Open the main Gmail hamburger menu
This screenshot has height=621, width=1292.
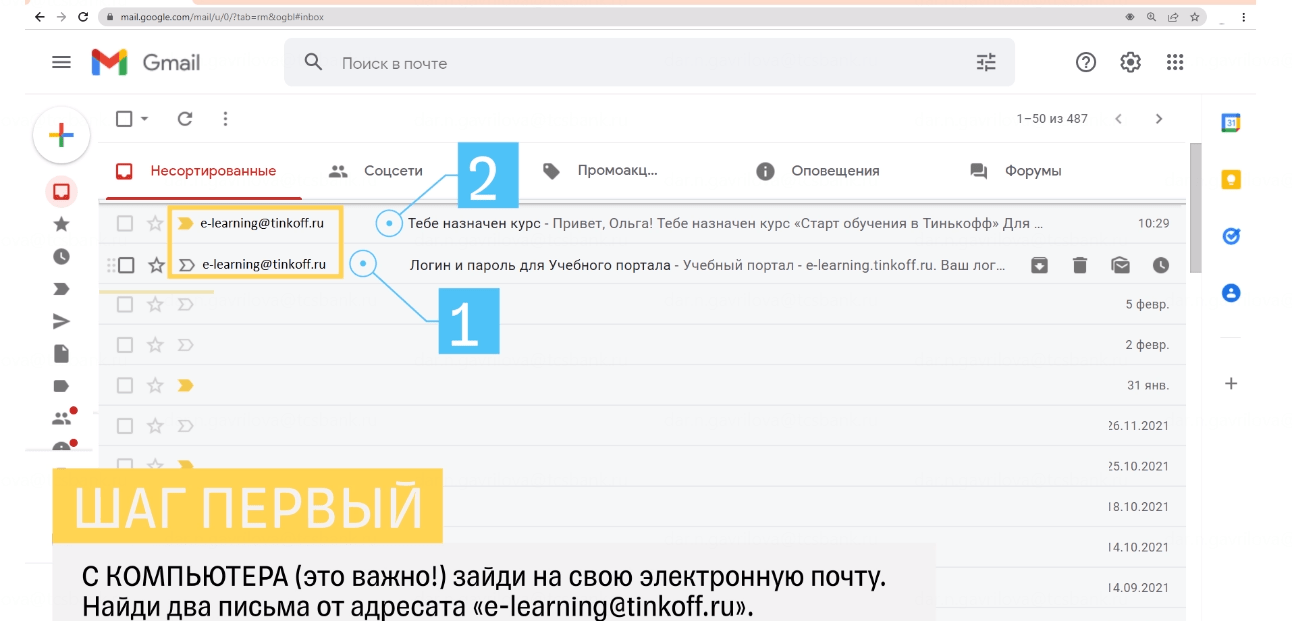(61, 61)
